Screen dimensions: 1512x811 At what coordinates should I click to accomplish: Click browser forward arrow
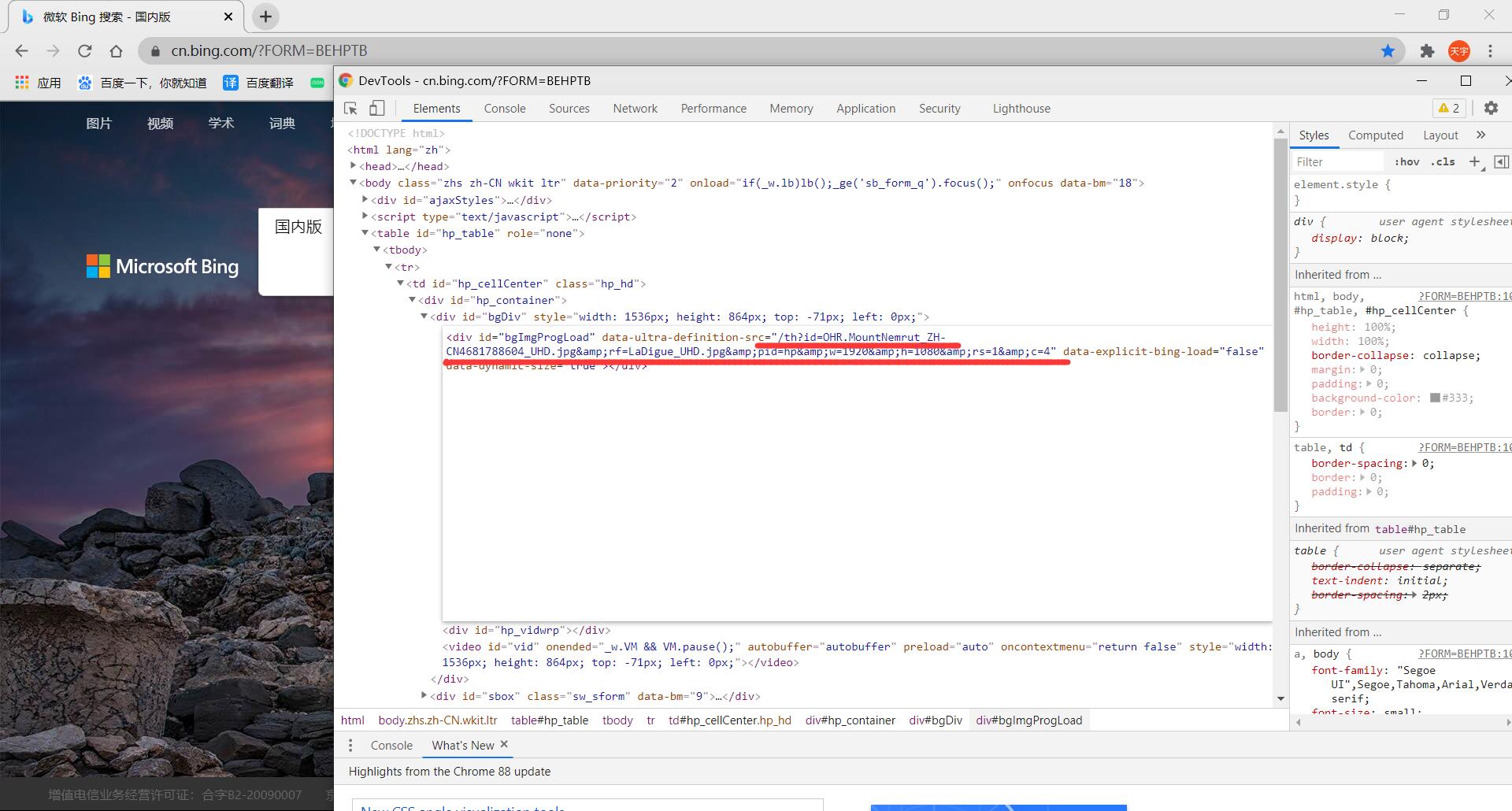pos(53,51)
